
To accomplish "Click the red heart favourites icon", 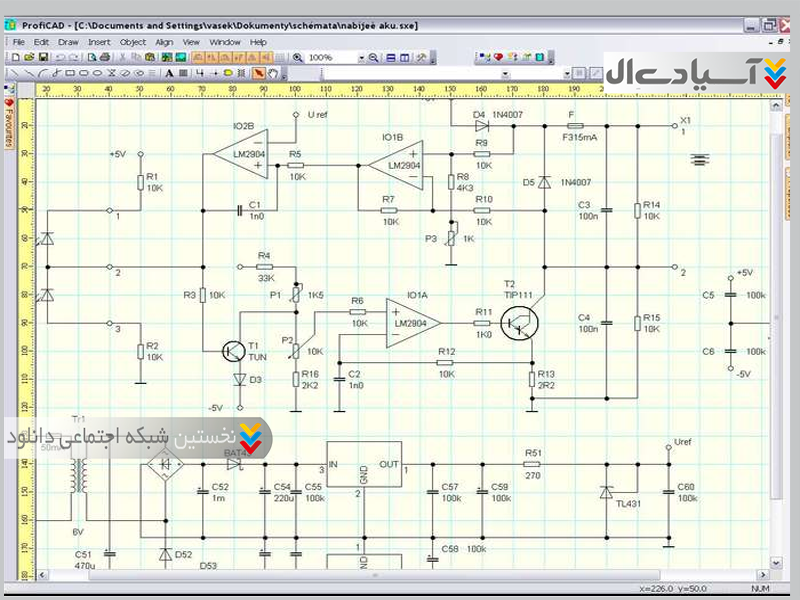I will (x=498, y=58).
